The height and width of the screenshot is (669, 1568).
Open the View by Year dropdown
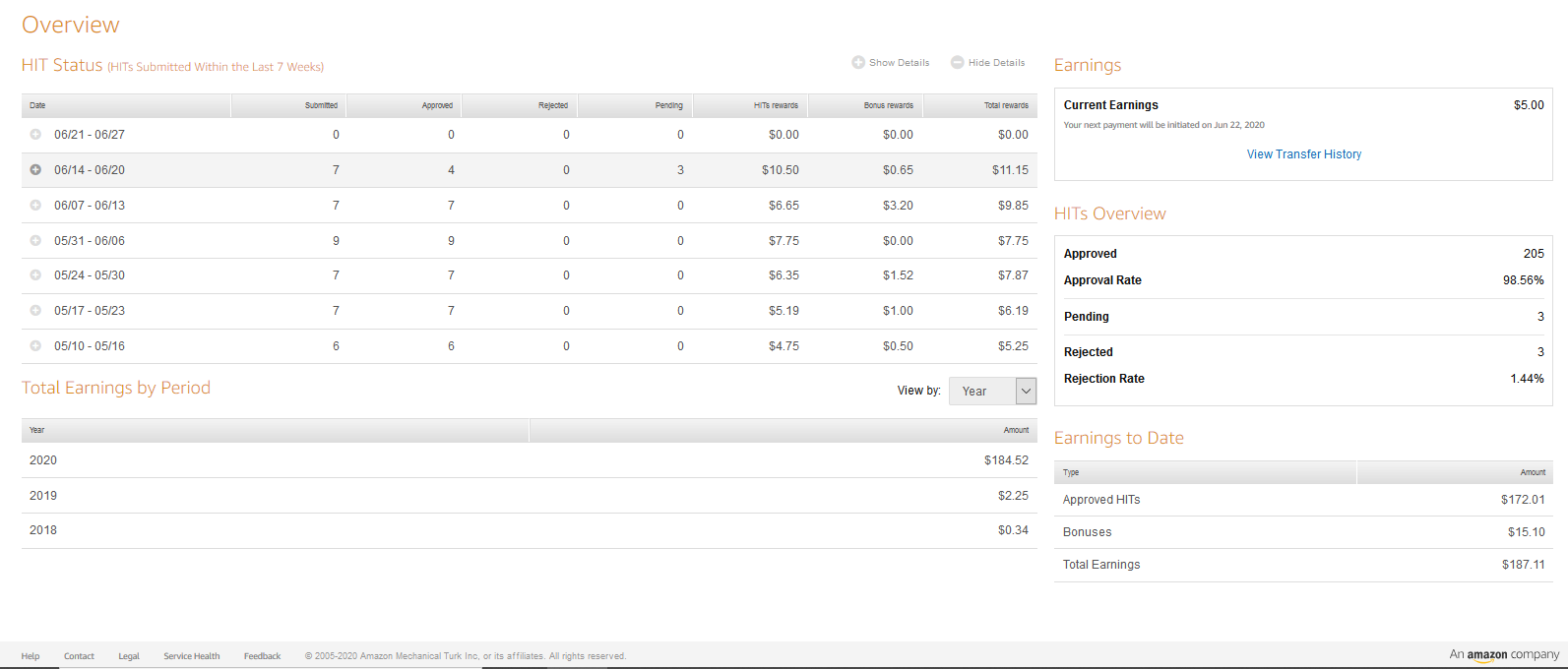(x=992, y=391)
